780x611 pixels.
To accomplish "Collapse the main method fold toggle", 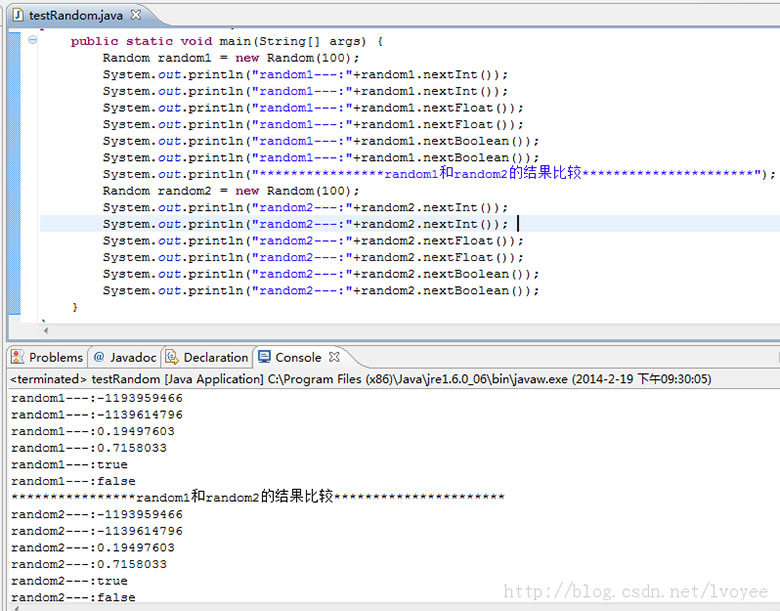I will click(x=33, y=40).
